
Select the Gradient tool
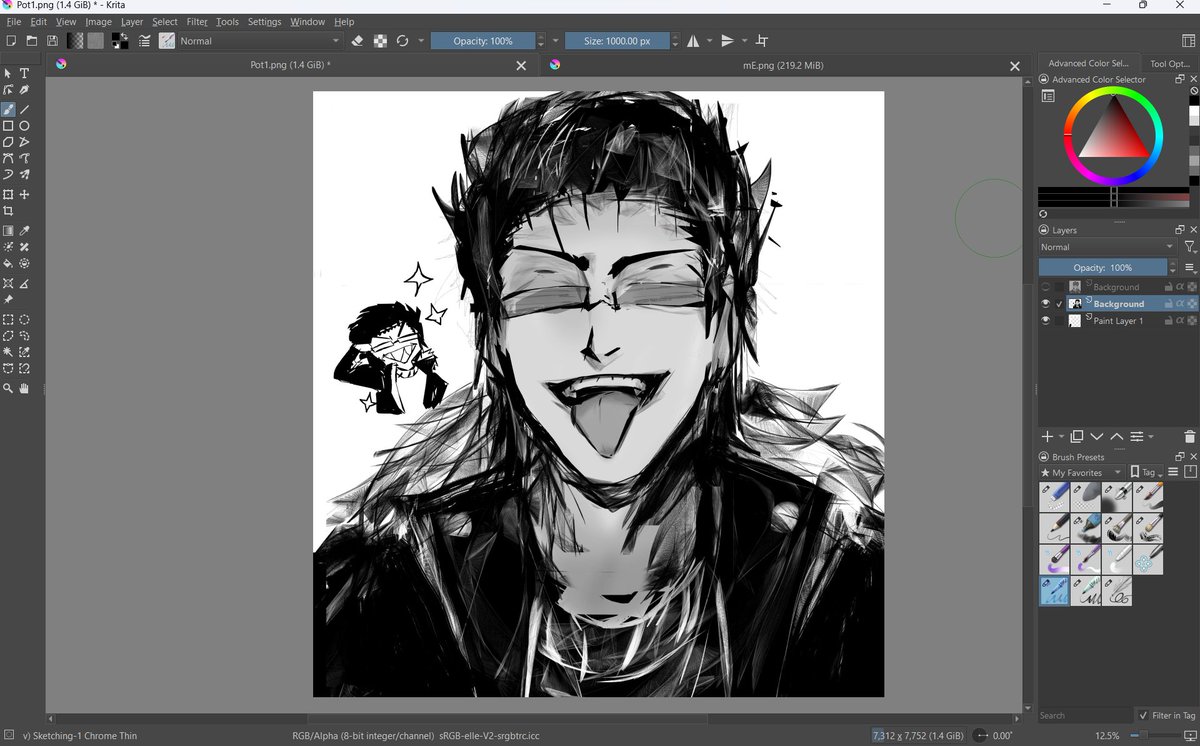pyautogui.click(x=8, y=231)
